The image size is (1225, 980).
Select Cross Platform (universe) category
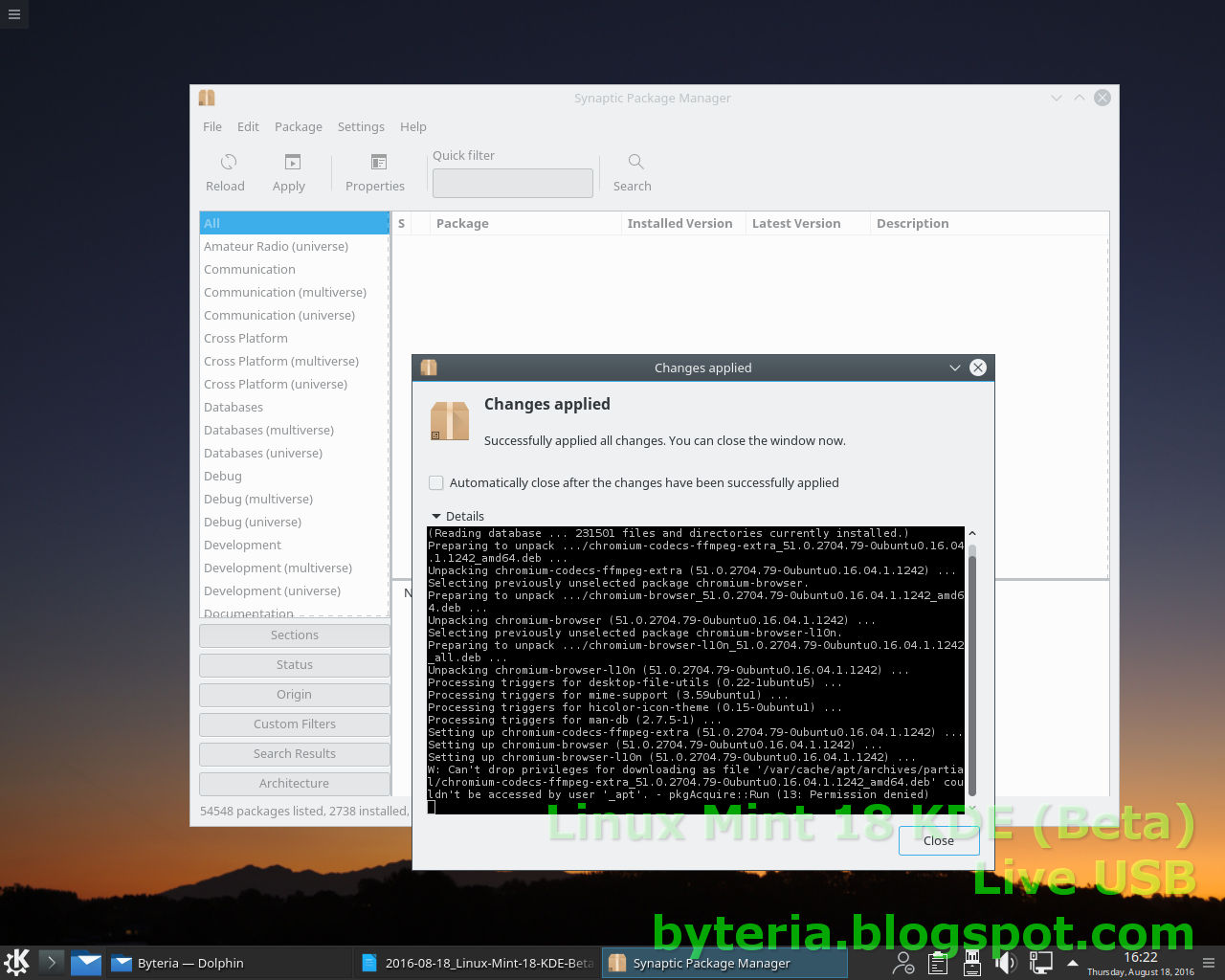294,384
